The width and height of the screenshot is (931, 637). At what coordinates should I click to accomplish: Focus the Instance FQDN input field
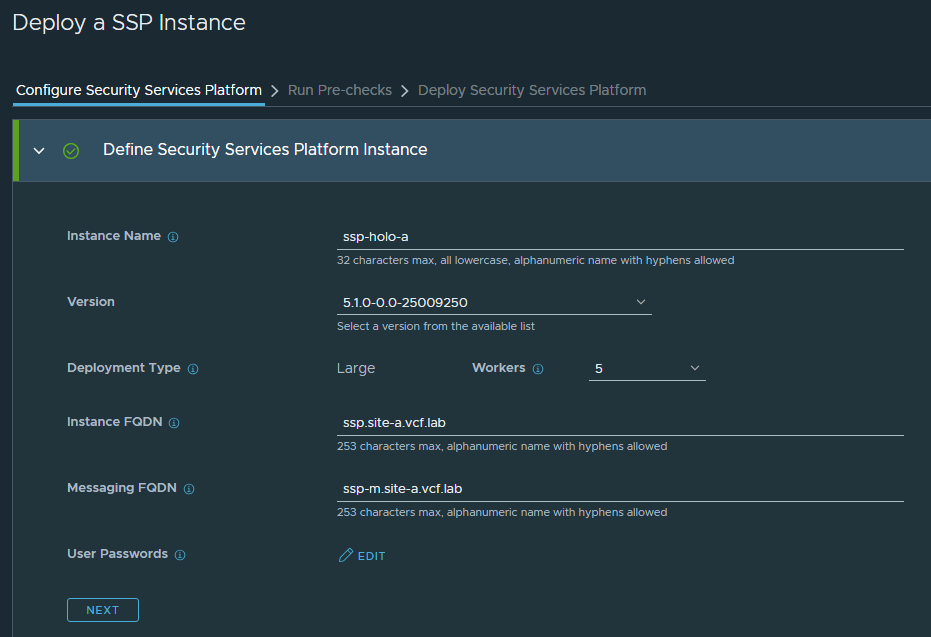pos(620,423)
